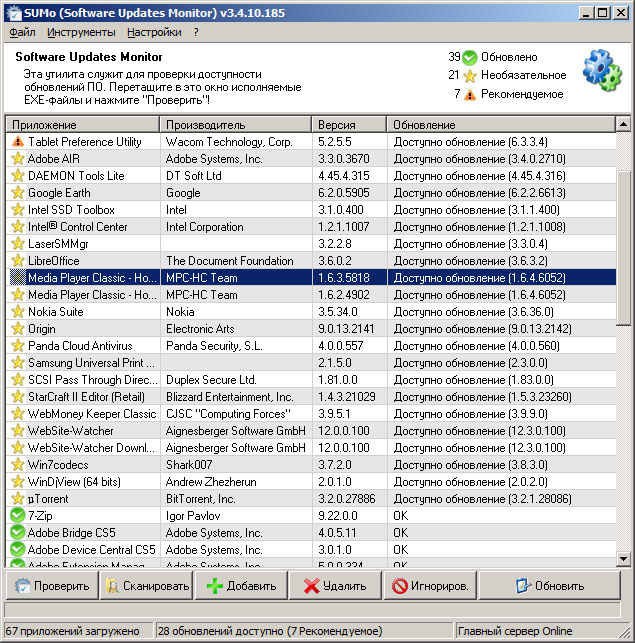This screenshot has height=643, width=635.
Task: Select the WinDjView (64 bits) row
Action: [311, 482]
